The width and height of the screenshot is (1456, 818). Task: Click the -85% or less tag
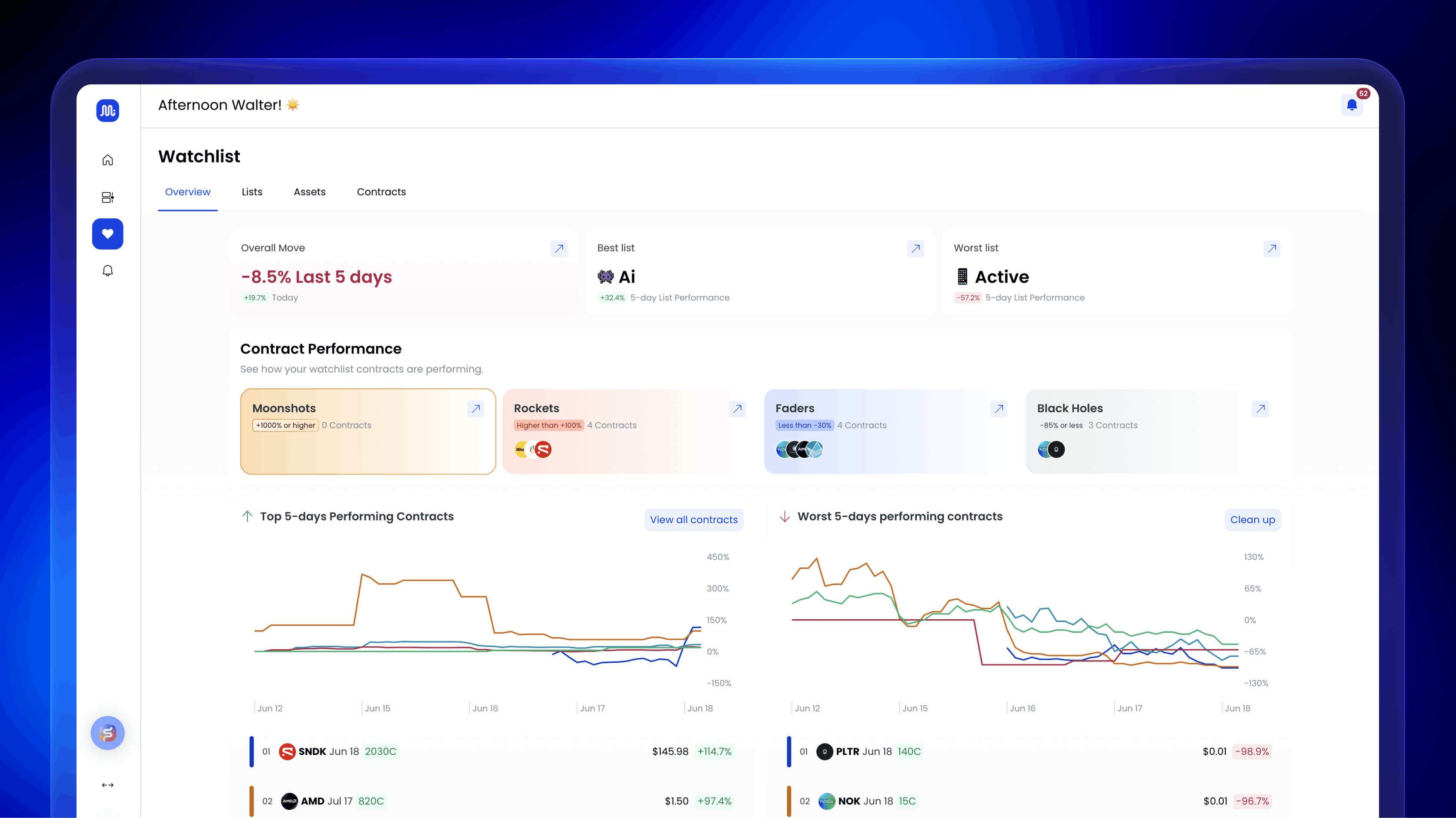(x=1061, y=425)
